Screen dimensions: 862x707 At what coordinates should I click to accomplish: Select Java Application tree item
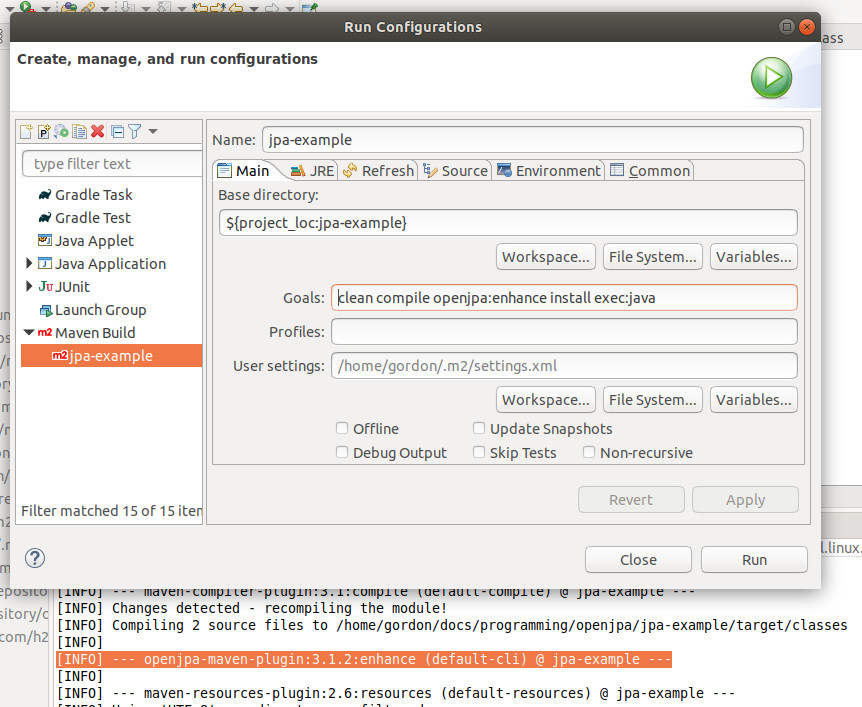pyautogui.click(x=102, y=264)
